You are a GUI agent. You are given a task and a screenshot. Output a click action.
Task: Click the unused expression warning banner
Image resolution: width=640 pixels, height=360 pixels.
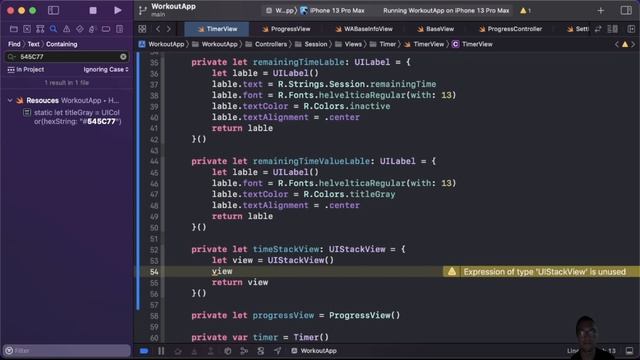pos(541,272)
